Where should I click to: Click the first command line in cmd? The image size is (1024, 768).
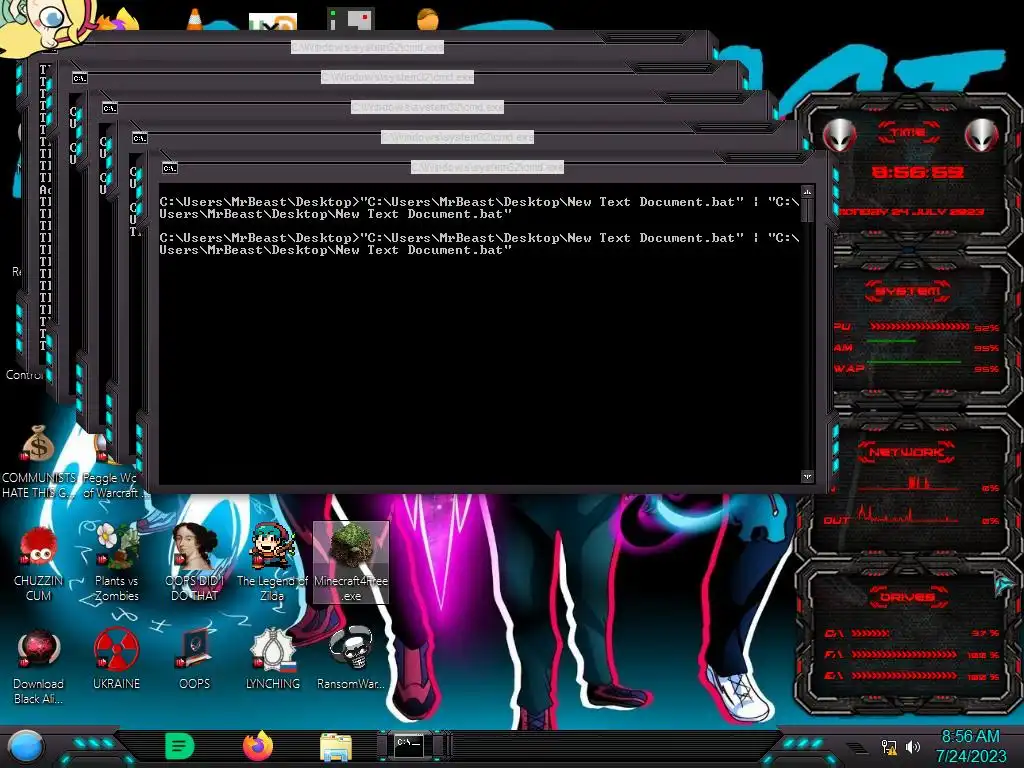[x=480, y=208]
